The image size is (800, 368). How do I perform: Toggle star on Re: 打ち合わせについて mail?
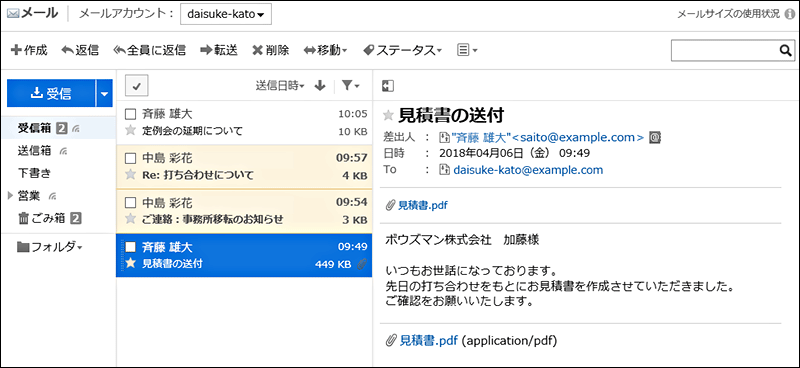131,176
